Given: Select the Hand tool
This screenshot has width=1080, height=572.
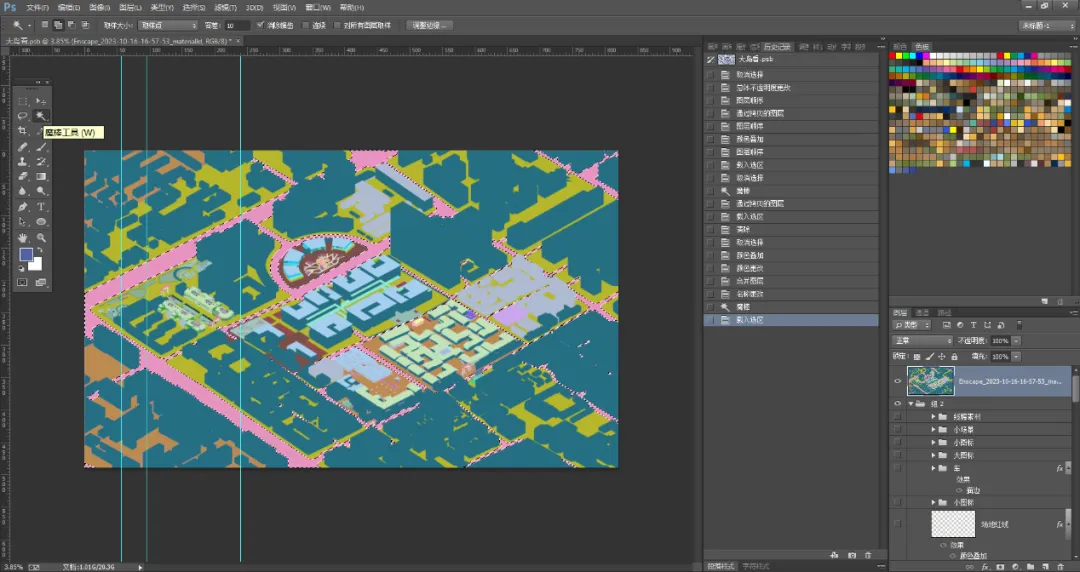Looking at the screenshot, I should tap(23, 237).
